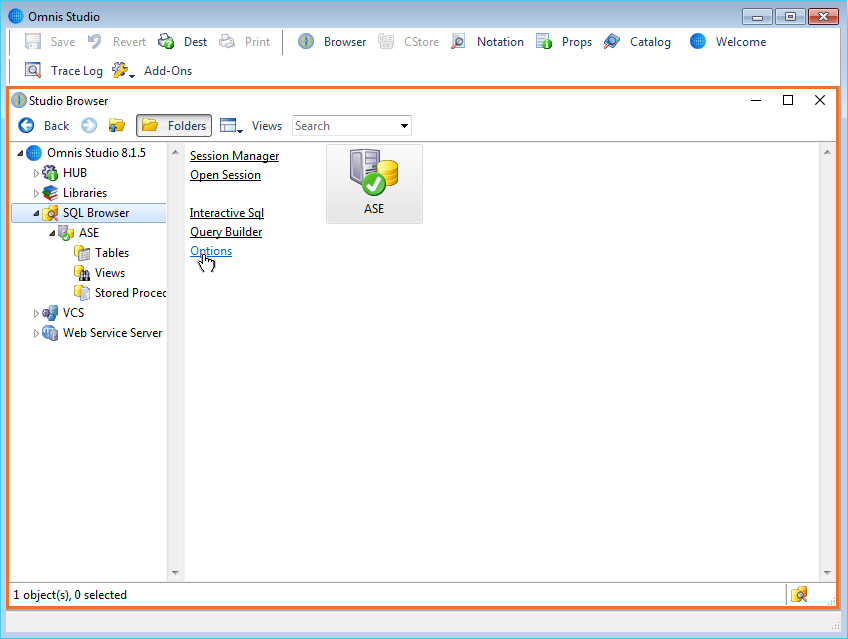Viewport: 848px width, 639px height.
Task: Expand the Web Service Server node
Action: pos(36,334)
